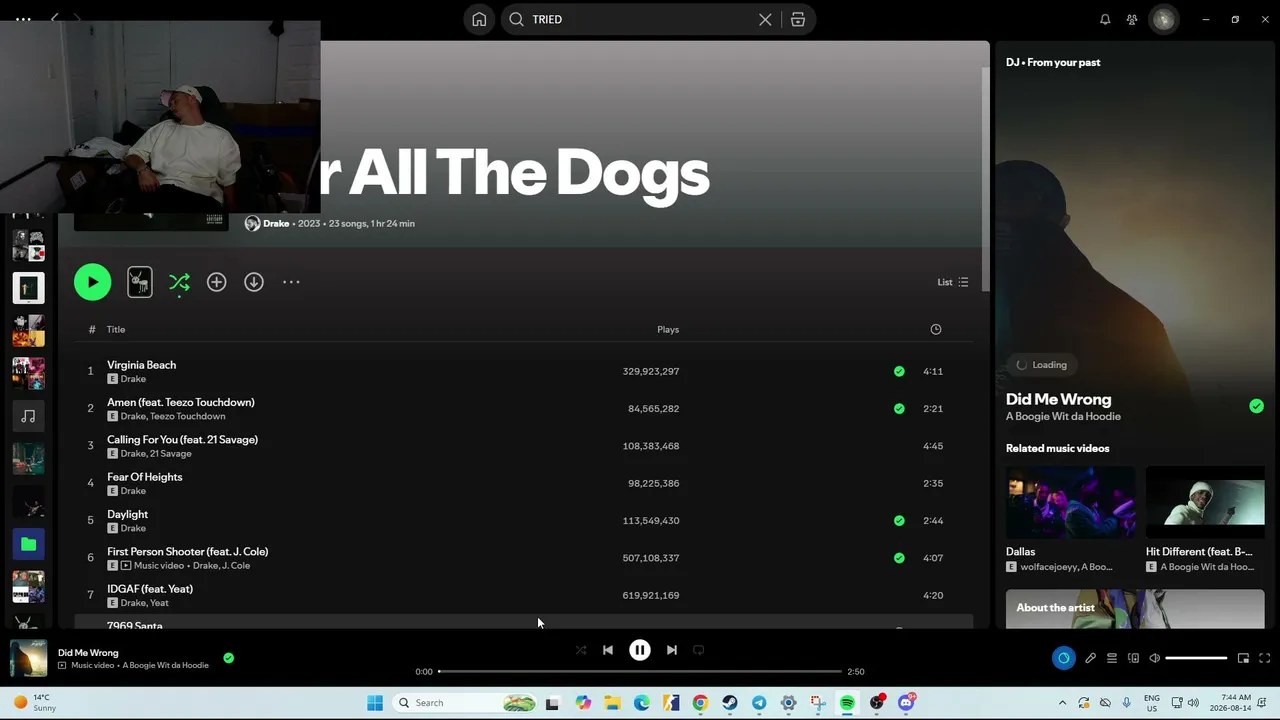1280x720 pixels.
Task: Open Connect to a device
Action: (x=1133, y=658)
